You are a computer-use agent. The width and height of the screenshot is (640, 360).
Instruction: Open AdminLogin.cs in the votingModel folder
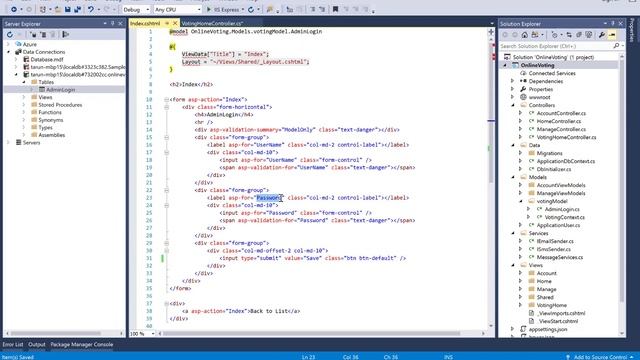[x=562, y=209]
